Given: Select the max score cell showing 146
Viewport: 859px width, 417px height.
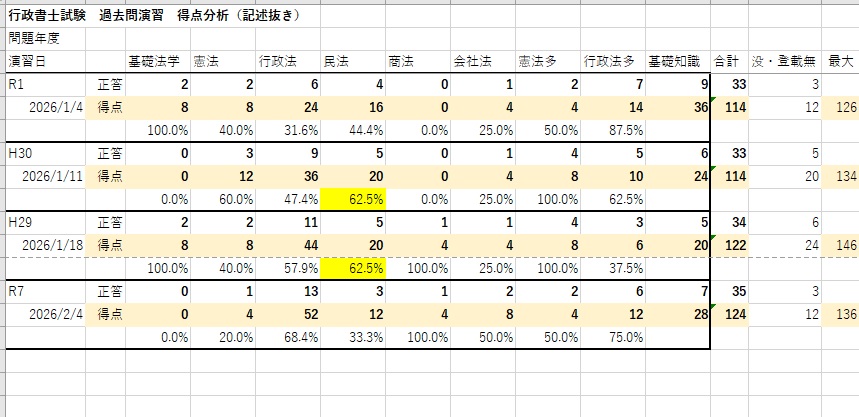Looking at the screenshot, I should [840, 243].
